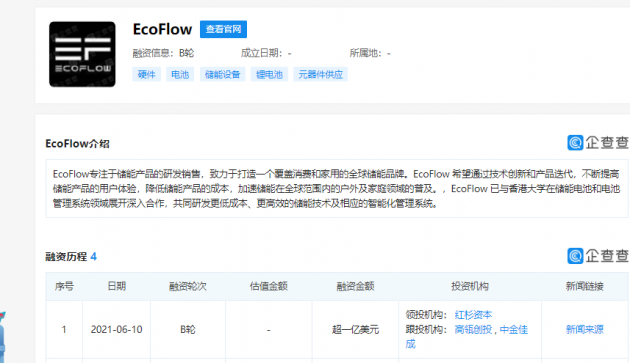Click the 2021-06-10 date cell

pyautogui.click(x=117, y=330)
